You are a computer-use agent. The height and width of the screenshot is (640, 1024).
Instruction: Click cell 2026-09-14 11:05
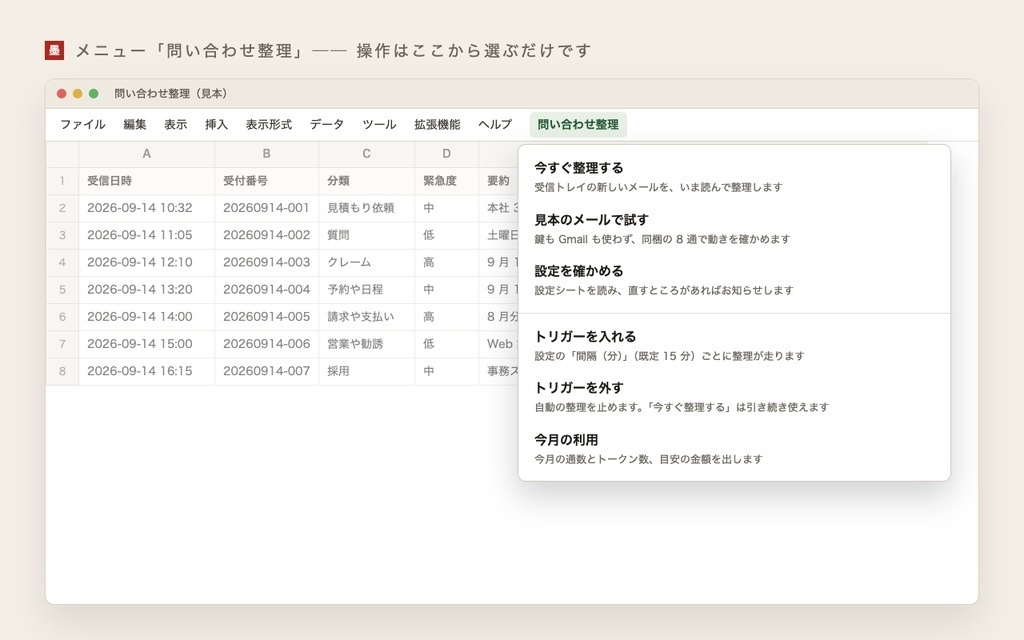[146, 235]
